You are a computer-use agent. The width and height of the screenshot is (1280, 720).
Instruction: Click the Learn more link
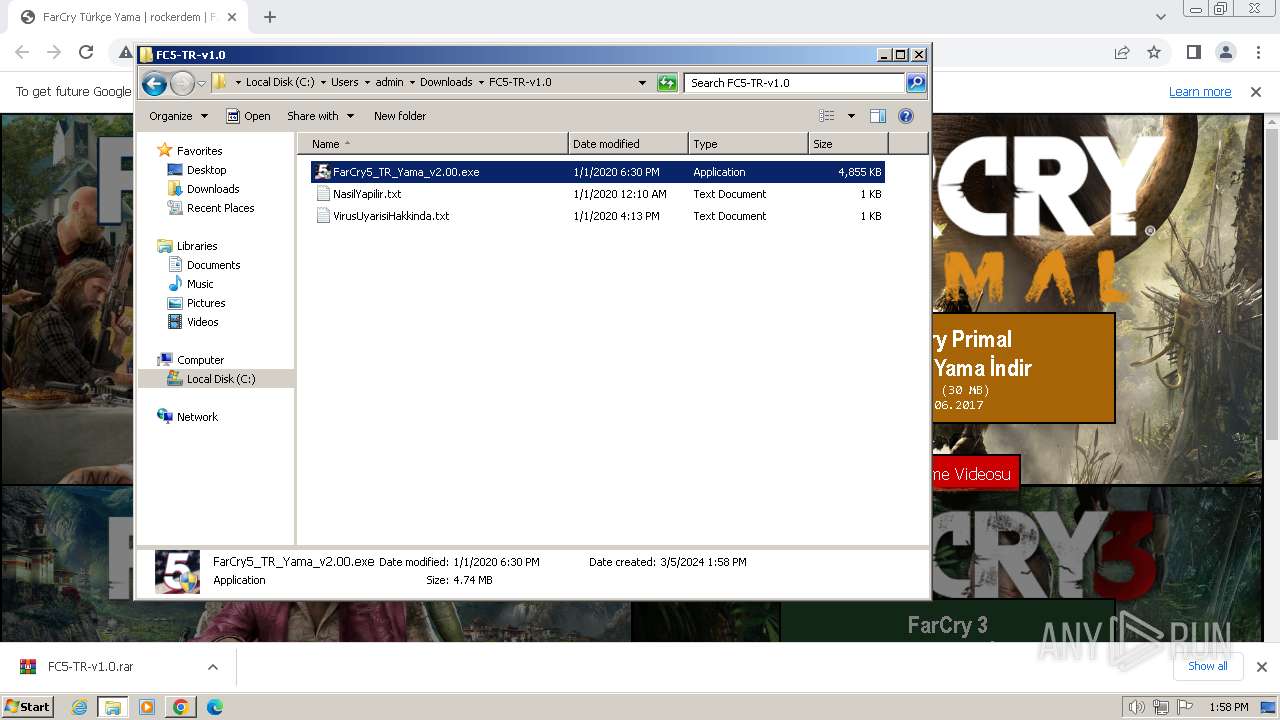coord(1200,92)
